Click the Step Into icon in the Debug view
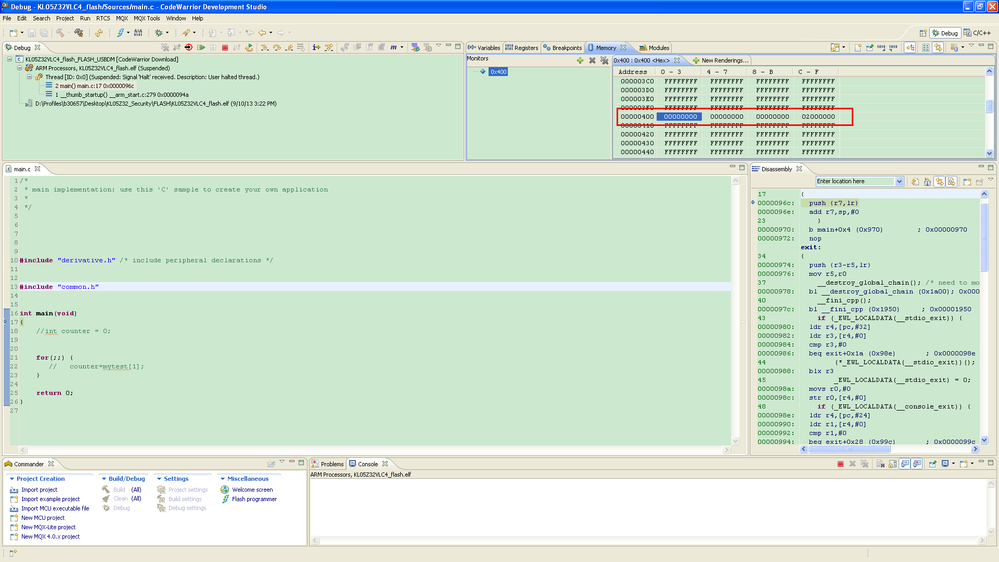Viewport: 999px width, 562px height. (264, 48)
